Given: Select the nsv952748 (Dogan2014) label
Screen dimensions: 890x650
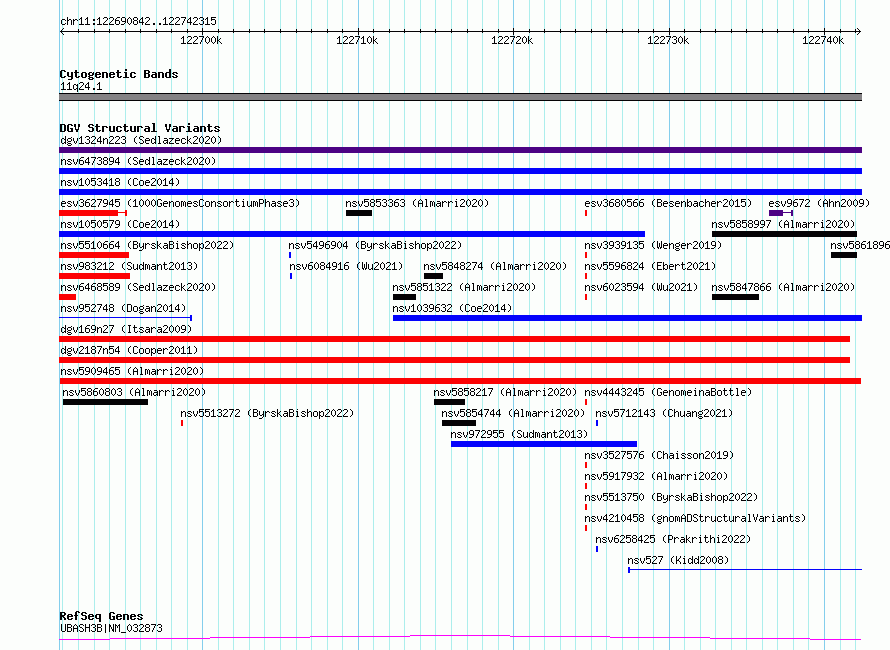Looking at the screenshot, I should (123, 308).
